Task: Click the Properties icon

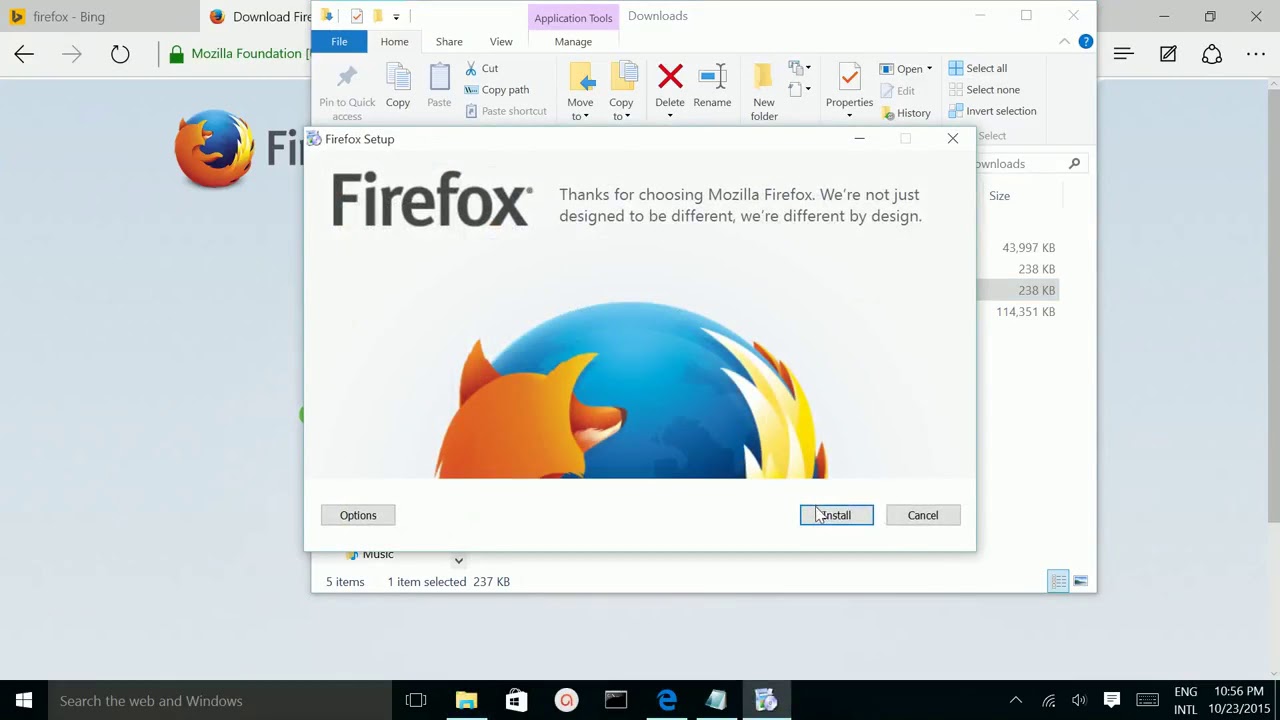Action: [849, 78]
